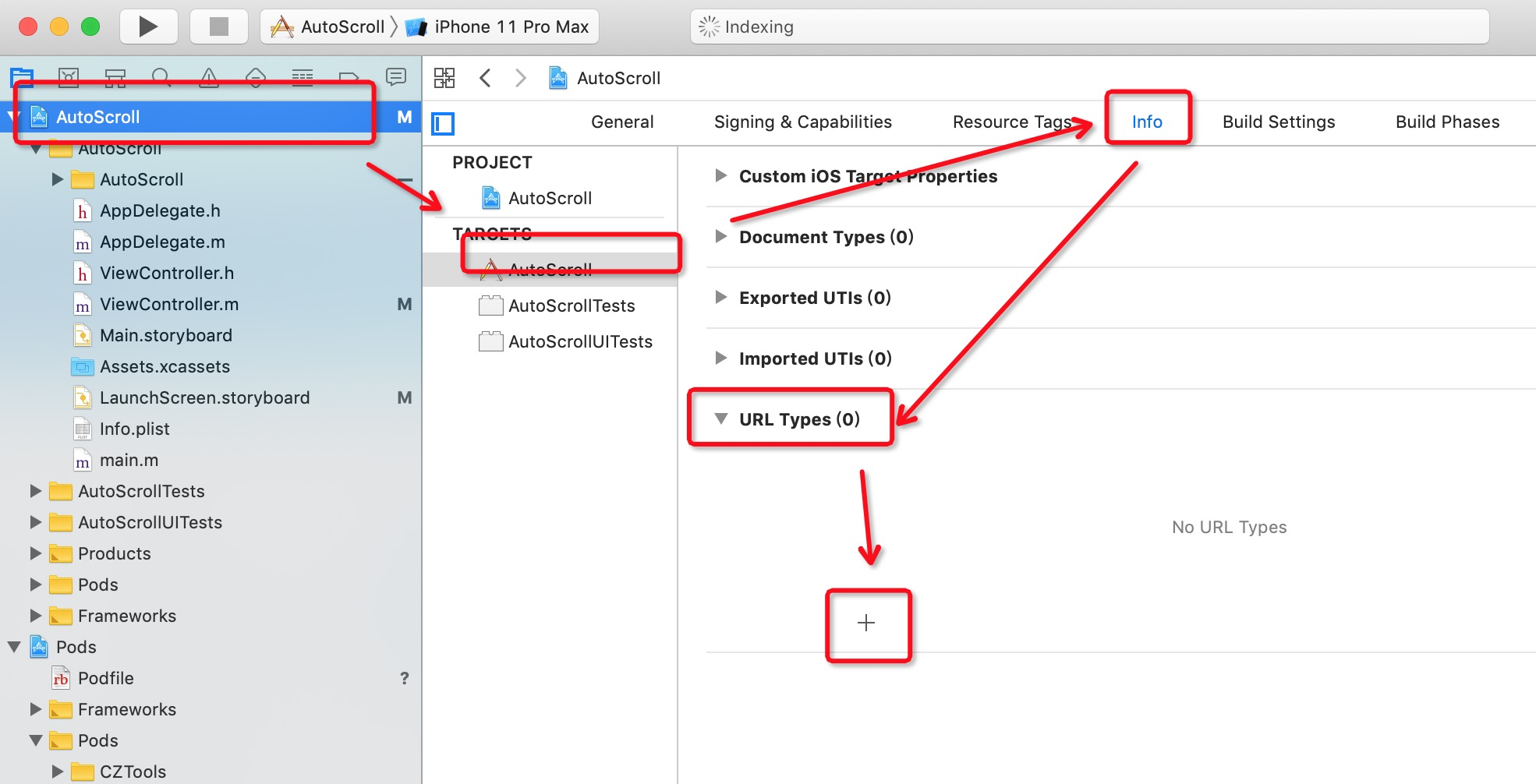
Task: Select the AutoScroll project under PROJECT
Action: point(550,198)
